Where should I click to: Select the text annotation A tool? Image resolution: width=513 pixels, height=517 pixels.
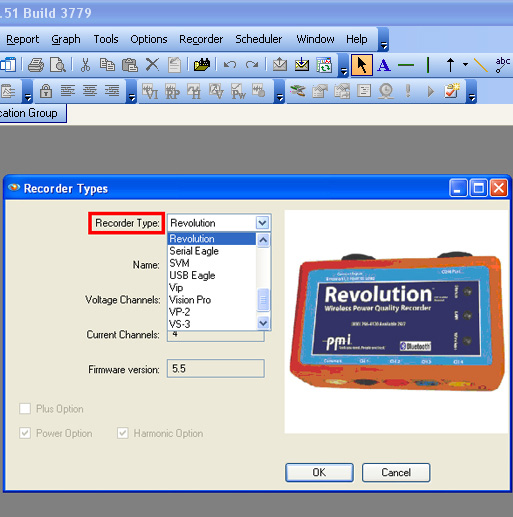[x=384, y=65]
